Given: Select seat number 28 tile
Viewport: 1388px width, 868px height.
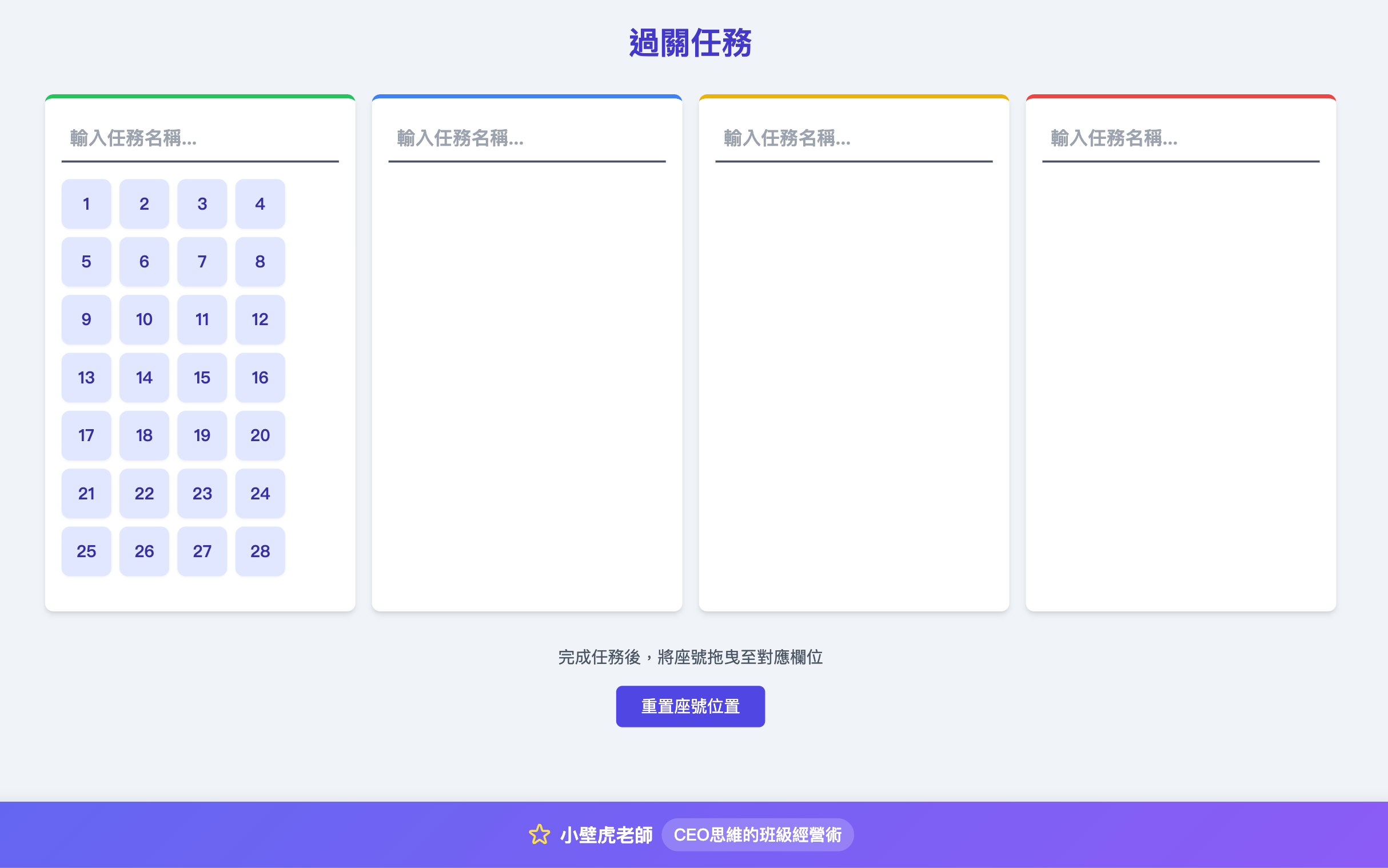Looking at the screenshot, I should pyautogui.click(x=260, y=551).
